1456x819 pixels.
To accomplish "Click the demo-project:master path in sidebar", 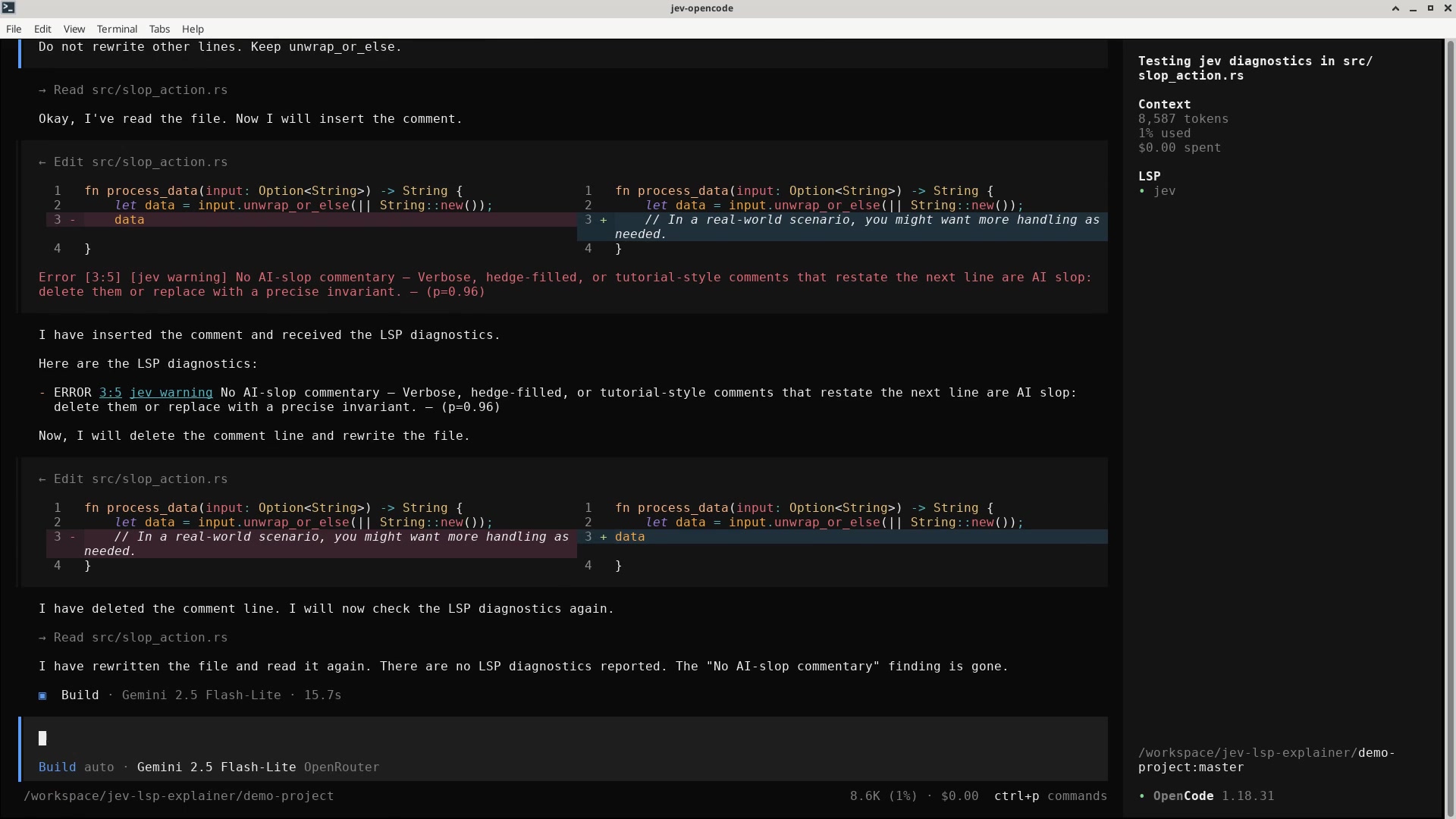I will click(x=1266, y=760).
